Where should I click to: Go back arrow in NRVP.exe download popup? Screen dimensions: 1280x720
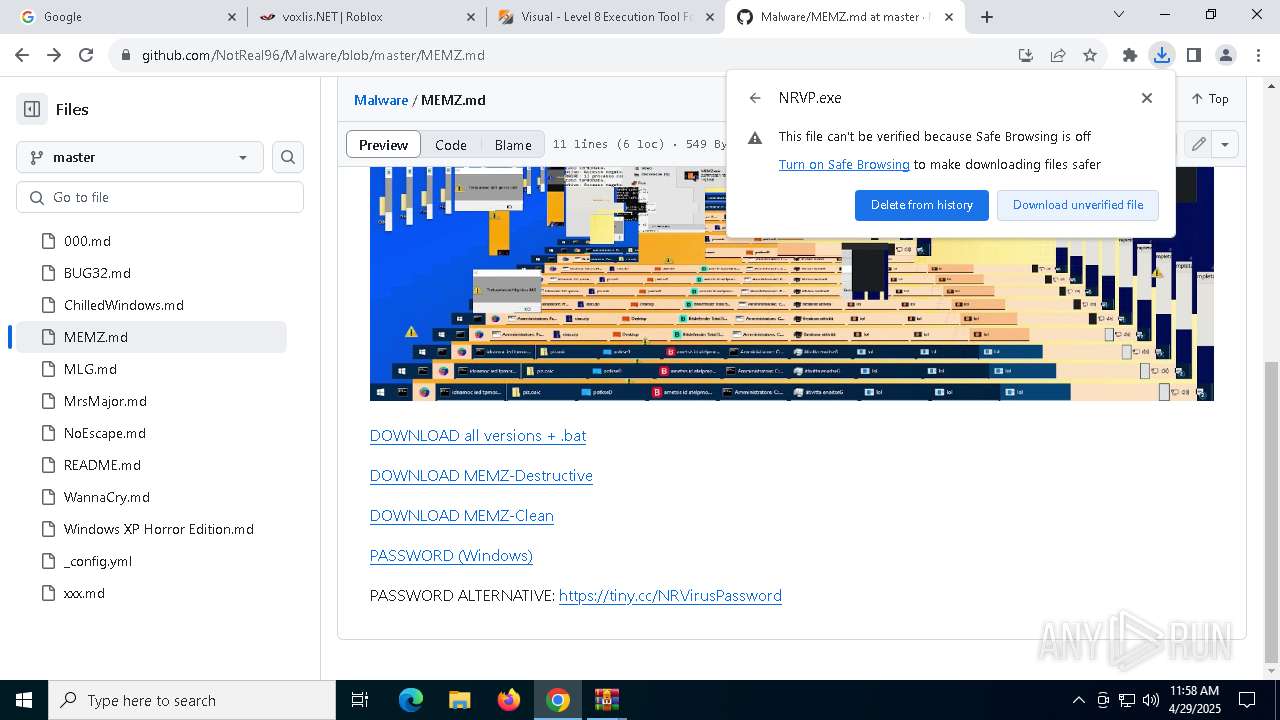(x=755, y=98)
